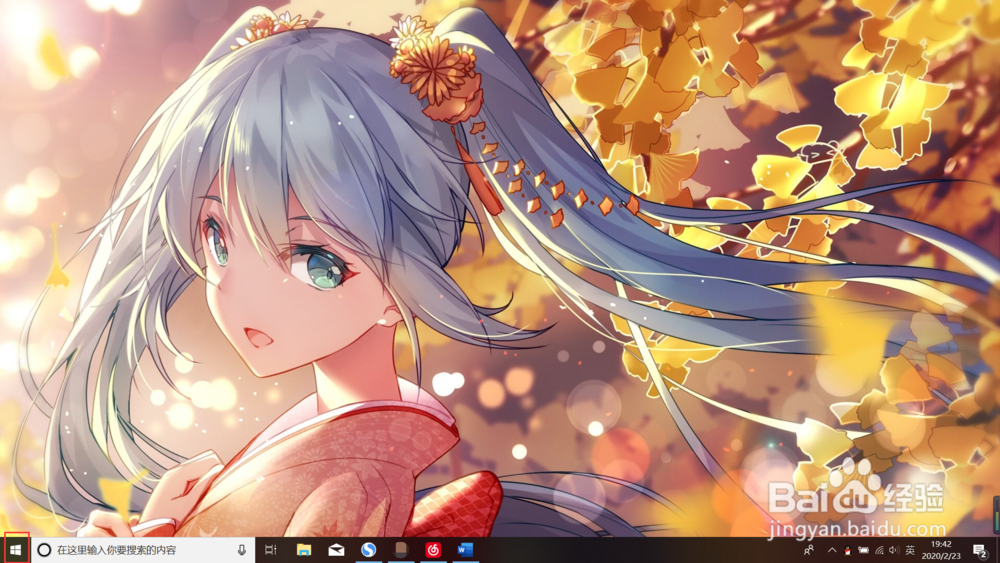This screenshot has width=1000, height=563.
Task: Check battery status tray icon
Action: (864, 550)
